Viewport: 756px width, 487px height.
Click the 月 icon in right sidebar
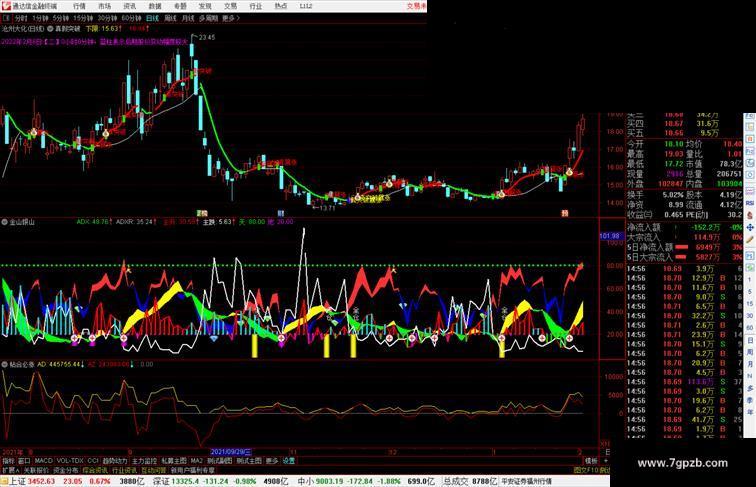pos(750,364)
